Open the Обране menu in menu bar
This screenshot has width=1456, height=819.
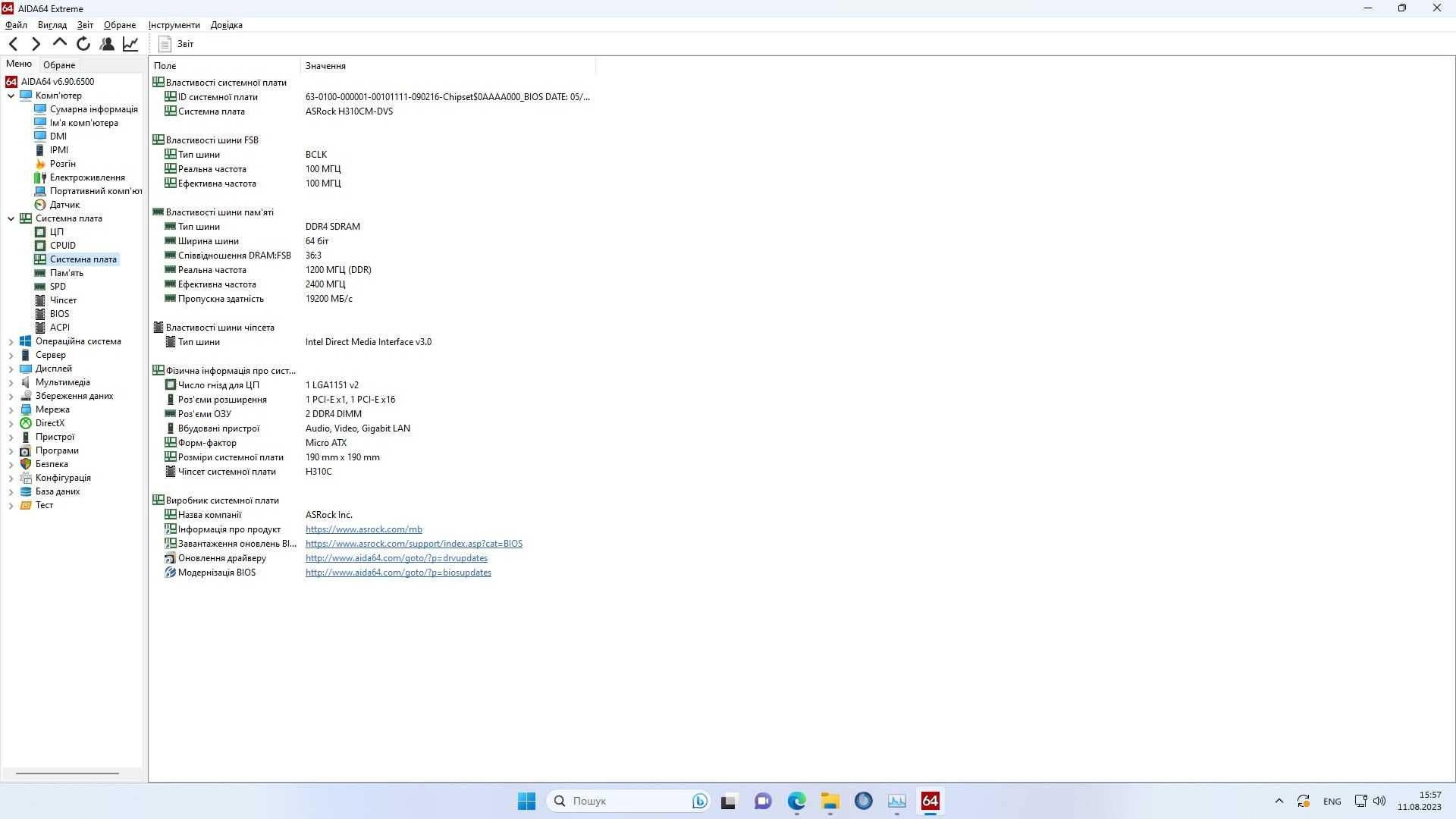(x=120, y=25)
